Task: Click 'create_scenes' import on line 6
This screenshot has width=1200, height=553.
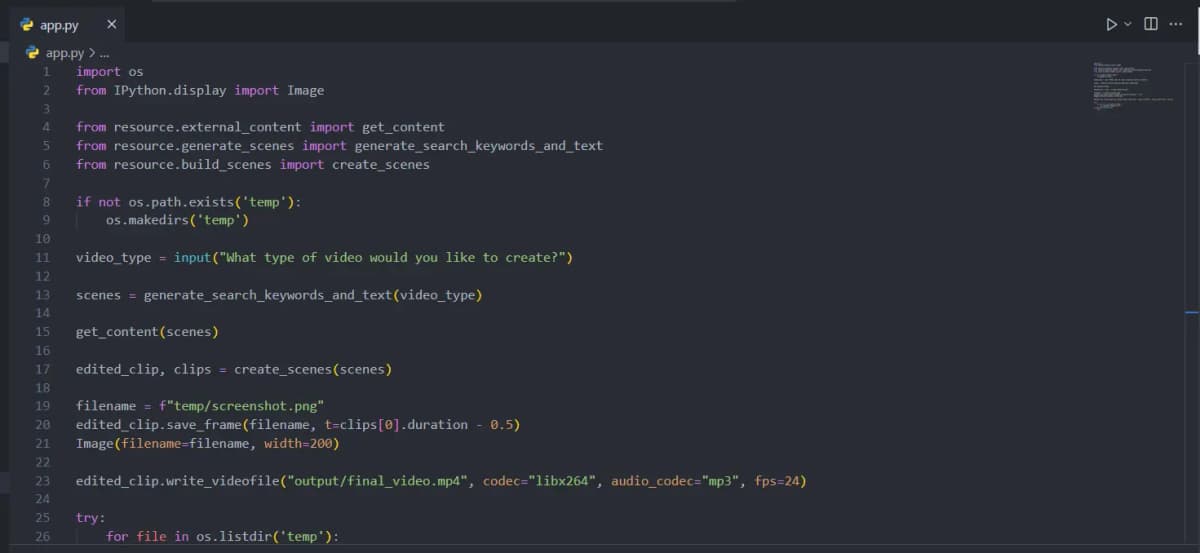Action: [x=381, y=164]
